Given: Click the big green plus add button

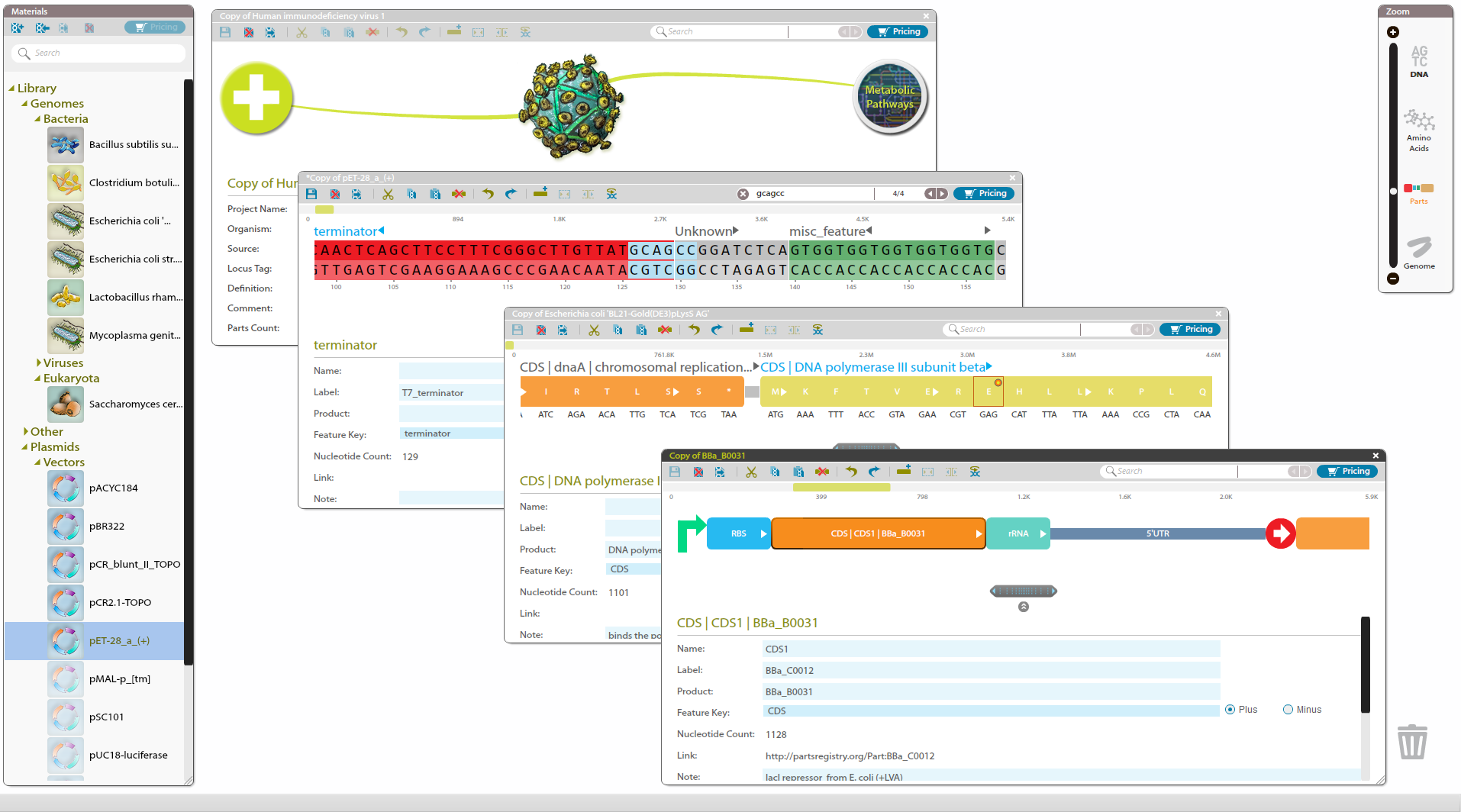Looking at the screenshot, I should pos(256,98).
